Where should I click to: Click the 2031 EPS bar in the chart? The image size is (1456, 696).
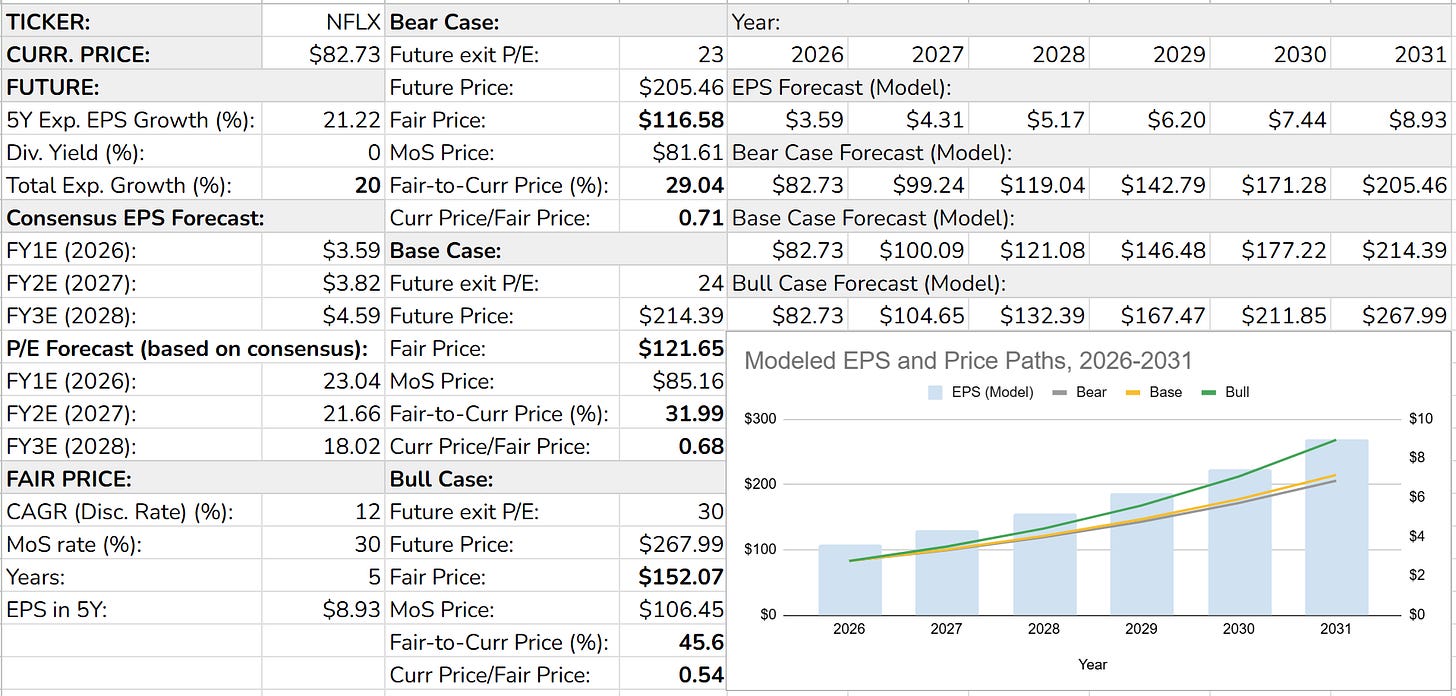(1336, 527)
